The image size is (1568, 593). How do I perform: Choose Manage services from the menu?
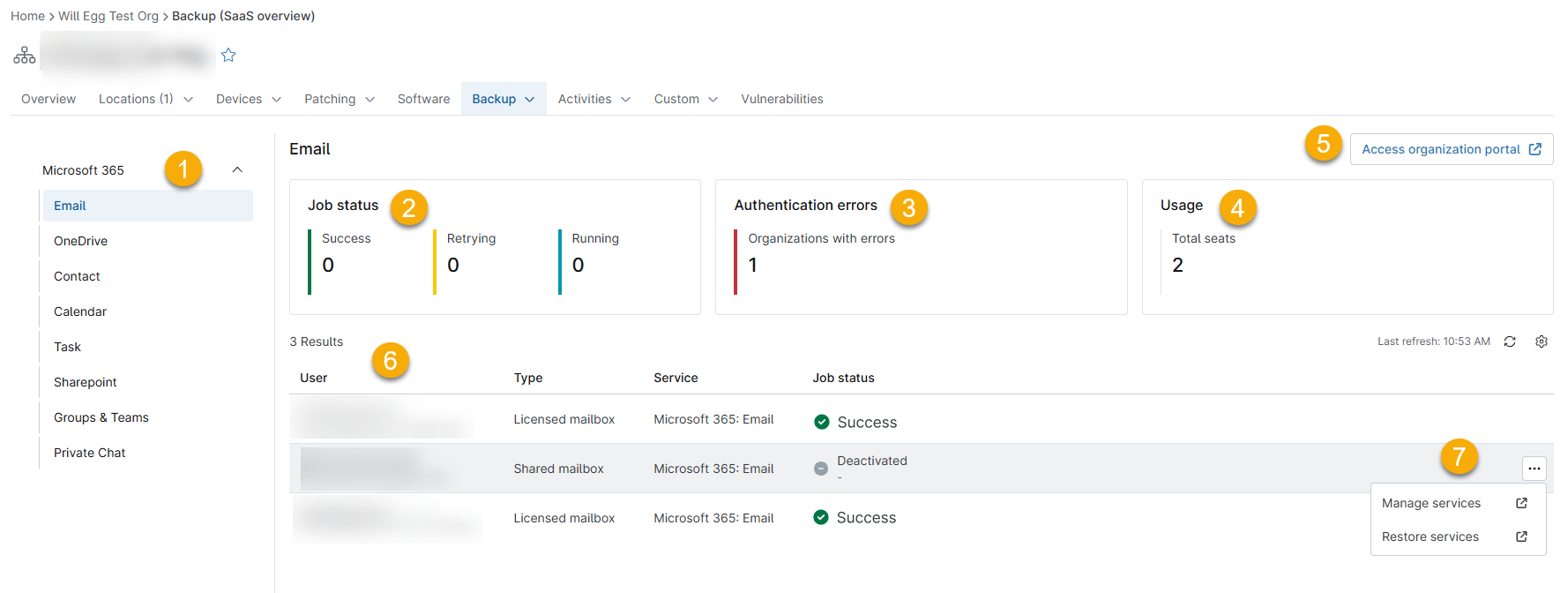point(1431,503)
